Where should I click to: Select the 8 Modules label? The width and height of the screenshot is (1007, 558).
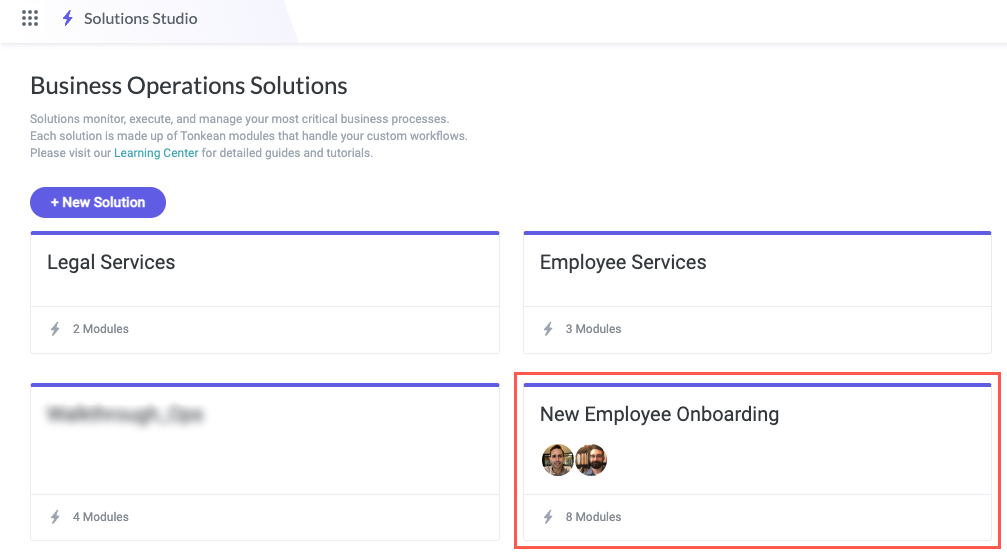(x=593, y=517)
